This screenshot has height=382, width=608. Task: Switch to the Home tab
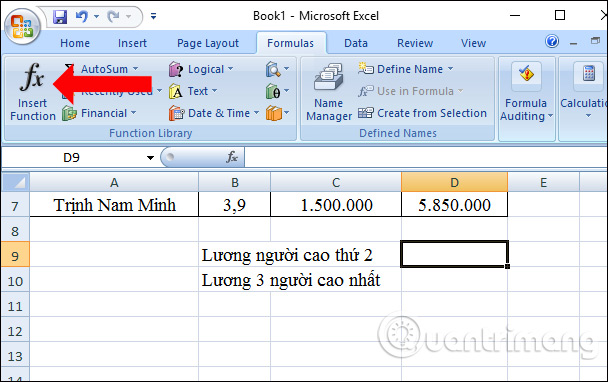point(75,43)
